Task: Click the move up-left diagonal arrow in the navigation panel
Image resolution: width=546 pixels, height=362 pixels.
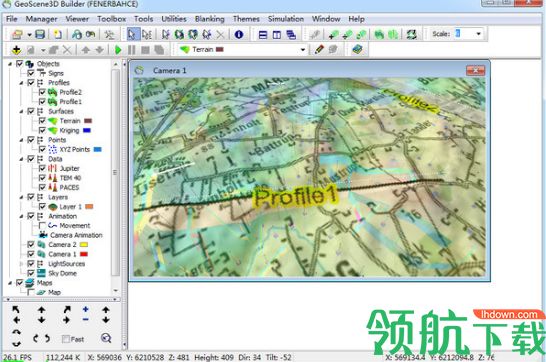Action: coord(16,309)
